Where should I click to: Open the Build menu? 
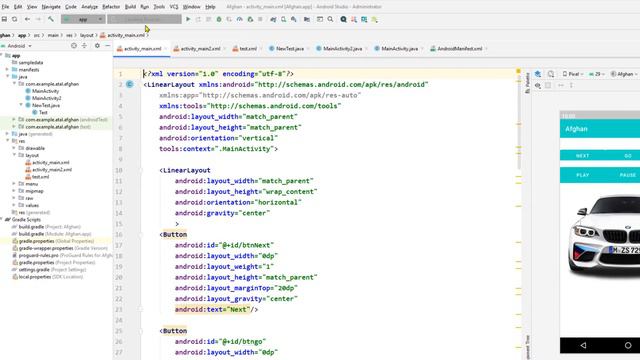click(130, 7)
